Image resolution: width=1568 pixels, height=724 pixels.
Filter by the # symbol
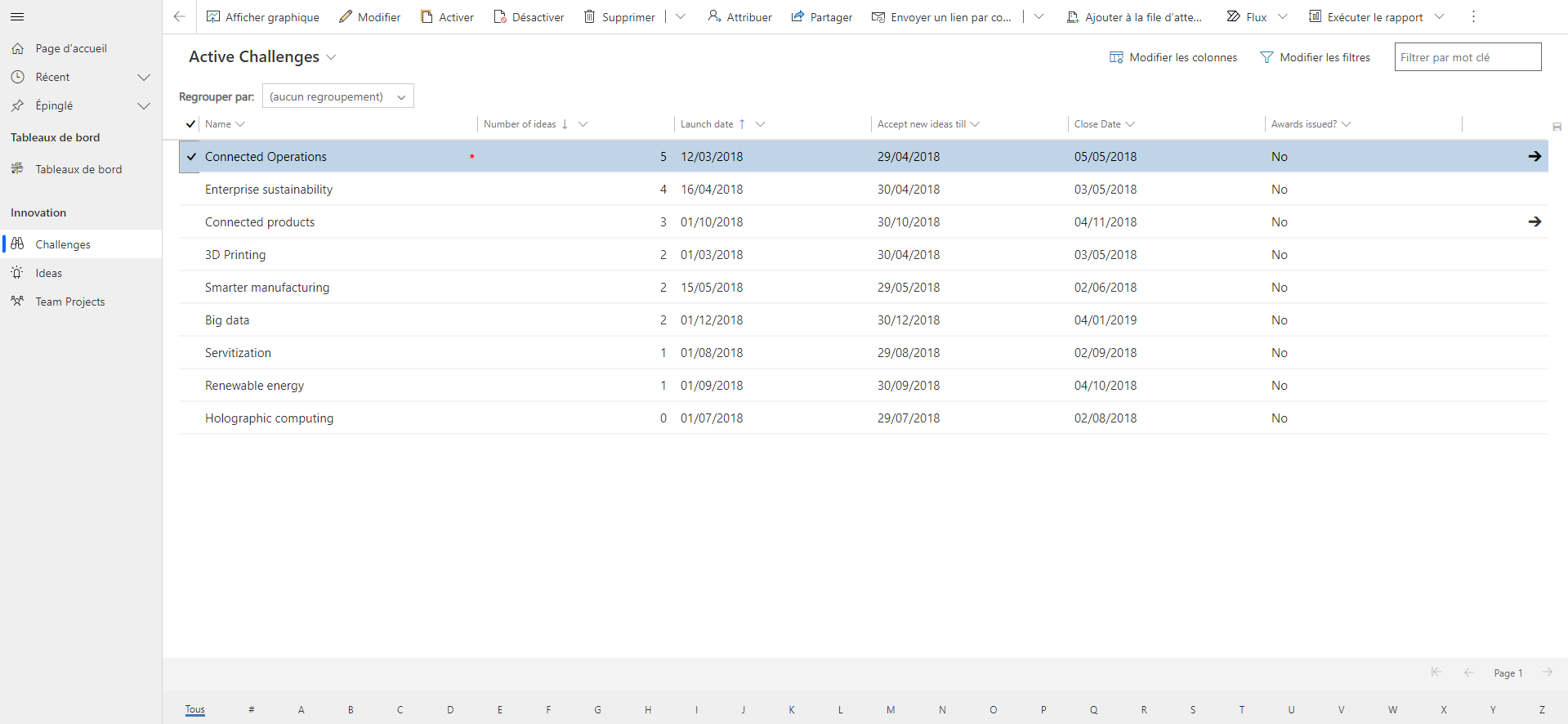point(252,709)
